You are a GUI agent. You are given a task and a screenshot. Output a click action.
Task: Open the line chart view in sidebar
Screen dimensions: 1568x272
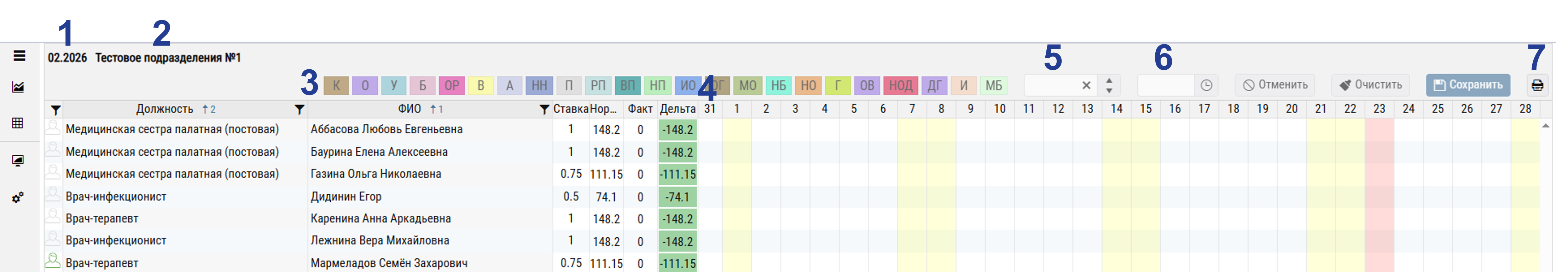pos(18,87)
